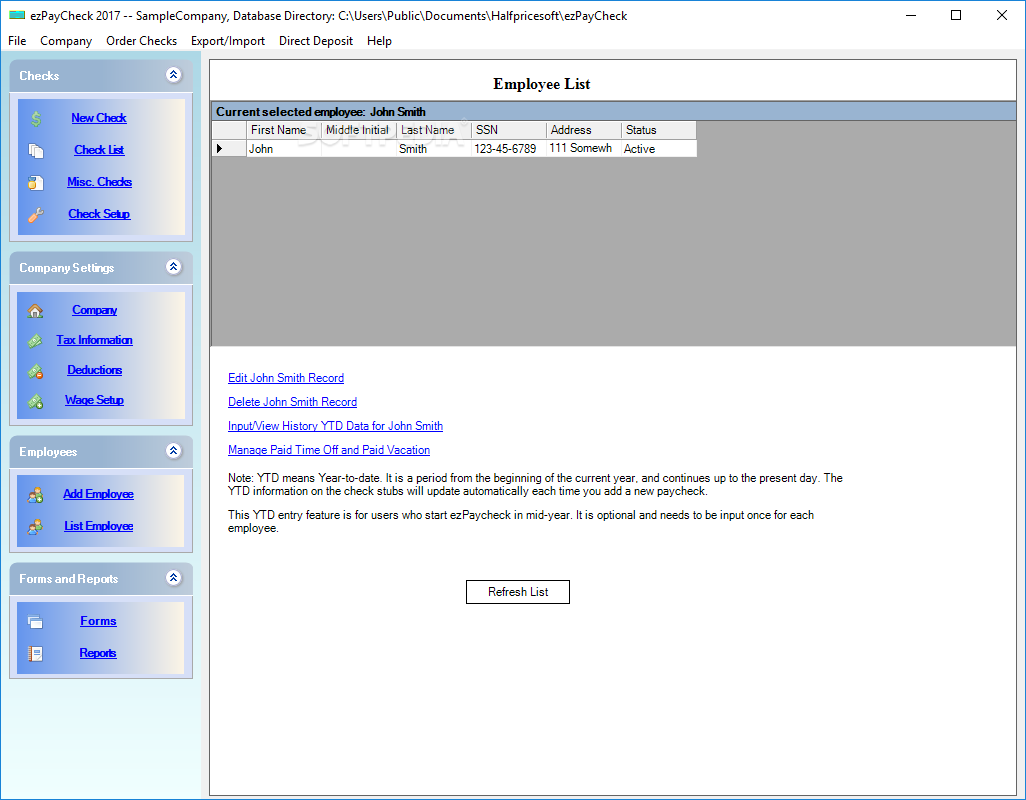The image size is (1026, 800).
Task: Click the Wage Setup money-plus icon
Action: [35, 401]
